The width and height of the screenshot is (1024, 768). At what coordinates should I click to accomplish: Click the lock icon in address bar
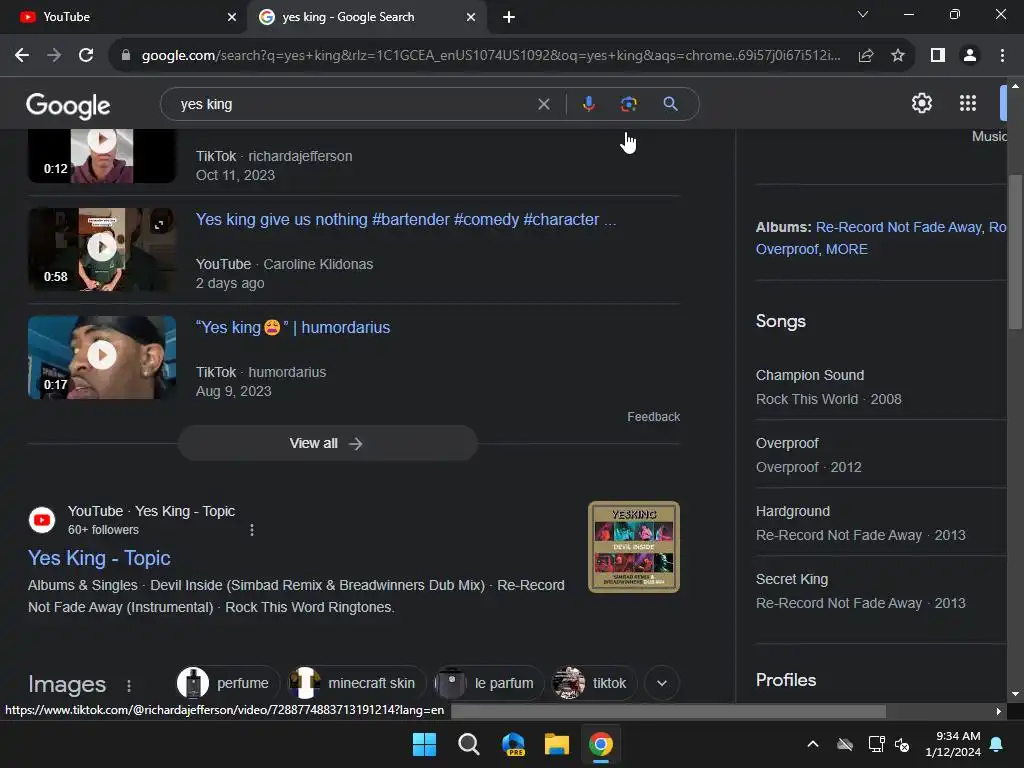click(126, 56)
